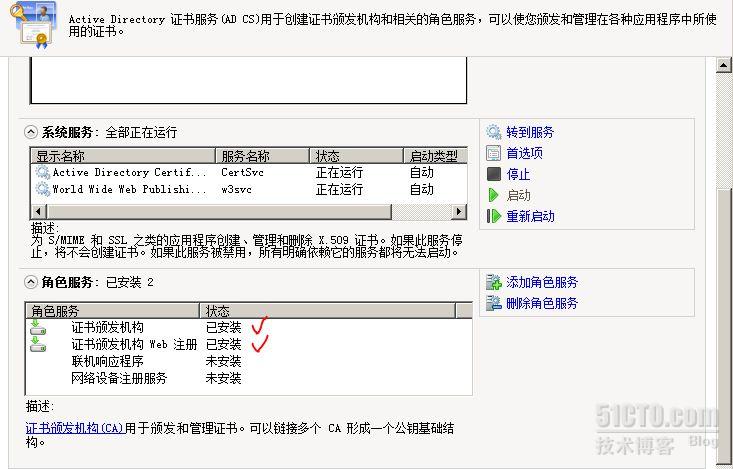Open the 证书颁发机构(CA) description hyperlink
This screenshot has width=733, height=469.
[75, 428]
